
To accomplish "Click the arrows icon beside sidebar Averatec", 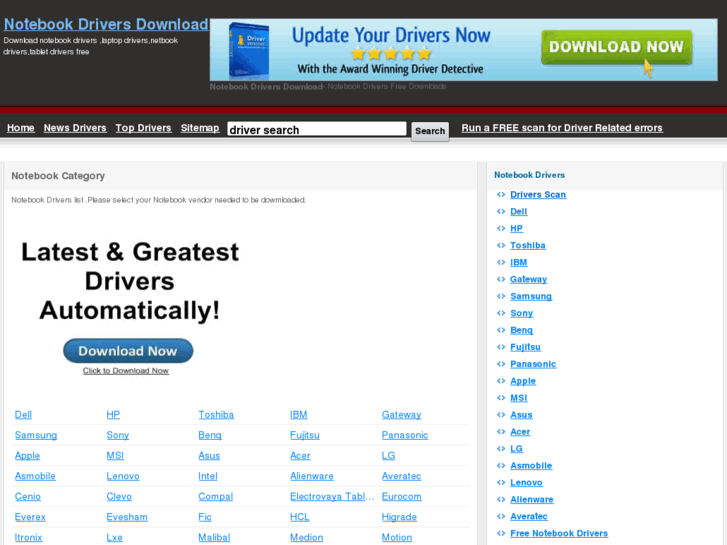I will click(x=501, y=516).
